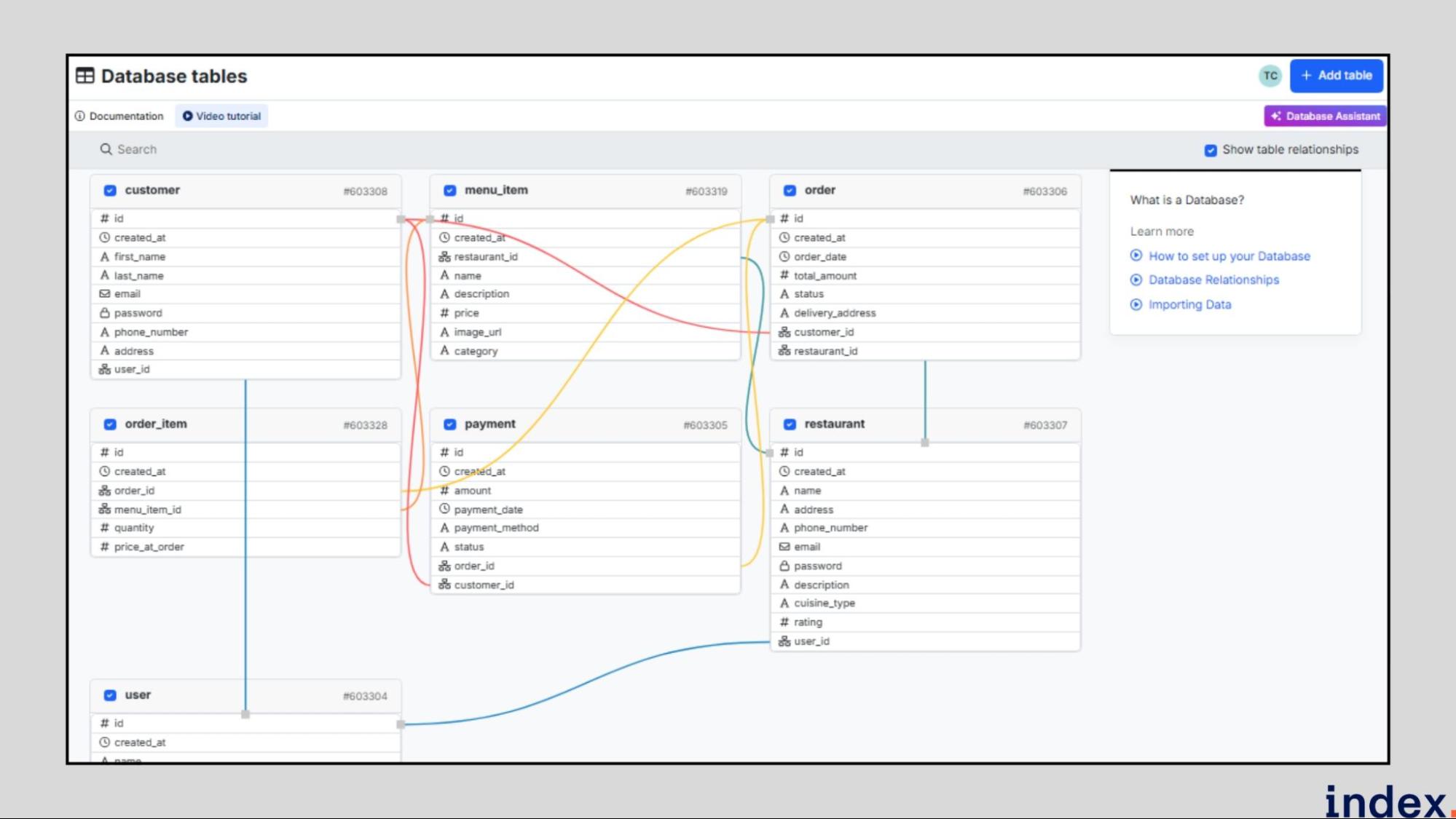1456x819 pixels.
Task: Open the Database Assistant
Action: [1325, 116]
